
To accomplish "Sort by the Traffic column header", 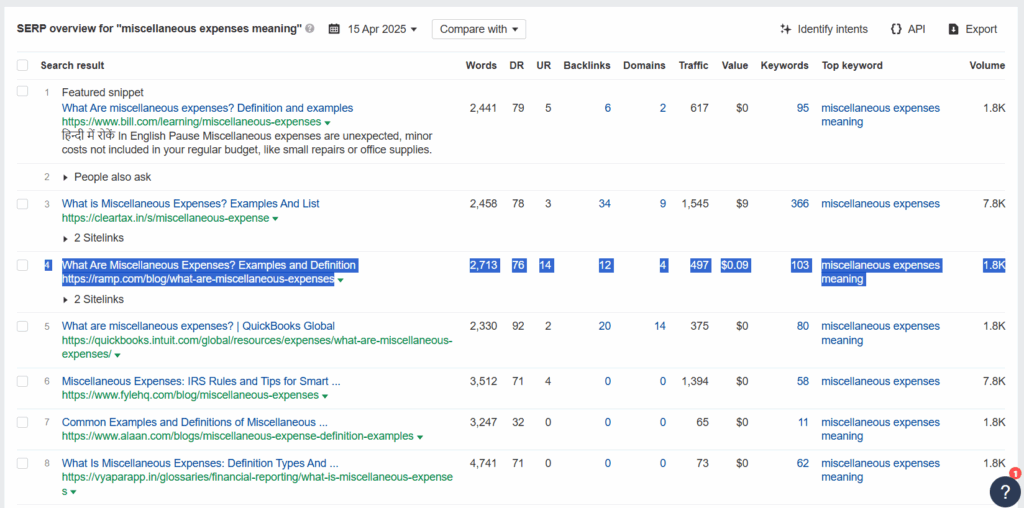I will [694, 65].
